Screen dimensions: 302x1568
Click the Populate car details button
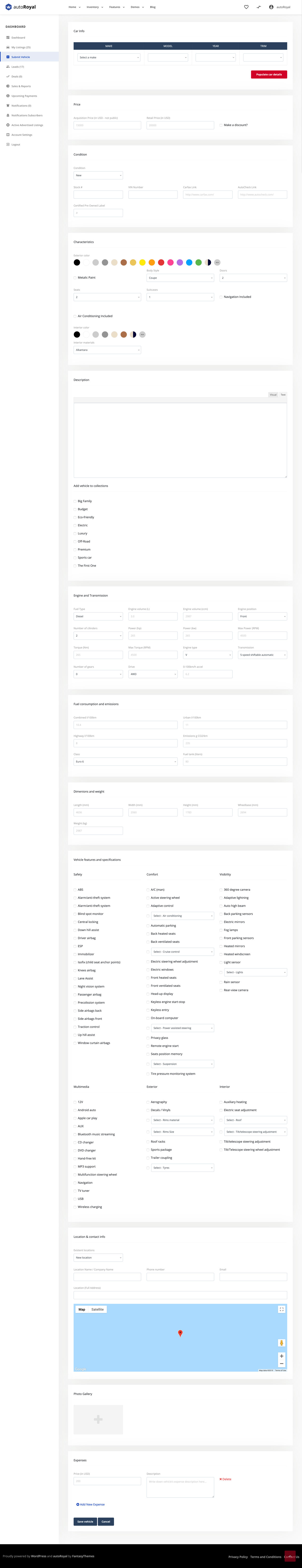pos(269,74)
